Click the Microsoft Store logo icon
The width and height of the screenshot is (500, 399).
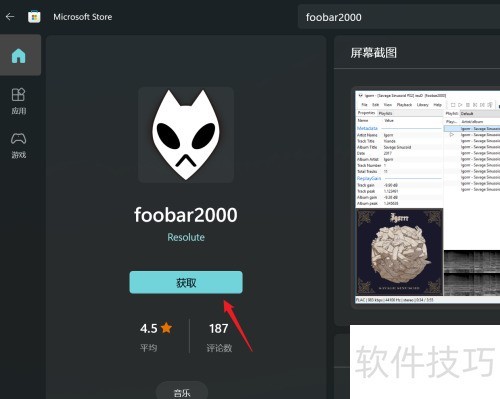[34, 17]
